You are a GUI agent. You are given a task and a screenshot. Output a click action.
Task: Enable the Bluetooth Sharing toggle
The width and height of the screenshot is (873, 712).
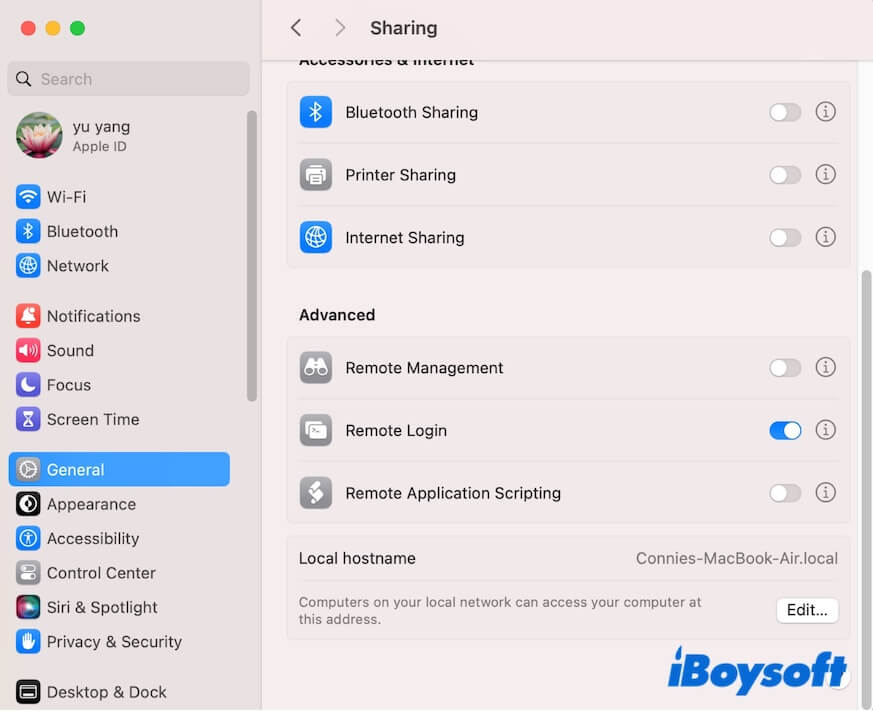[x=785, y=112]
